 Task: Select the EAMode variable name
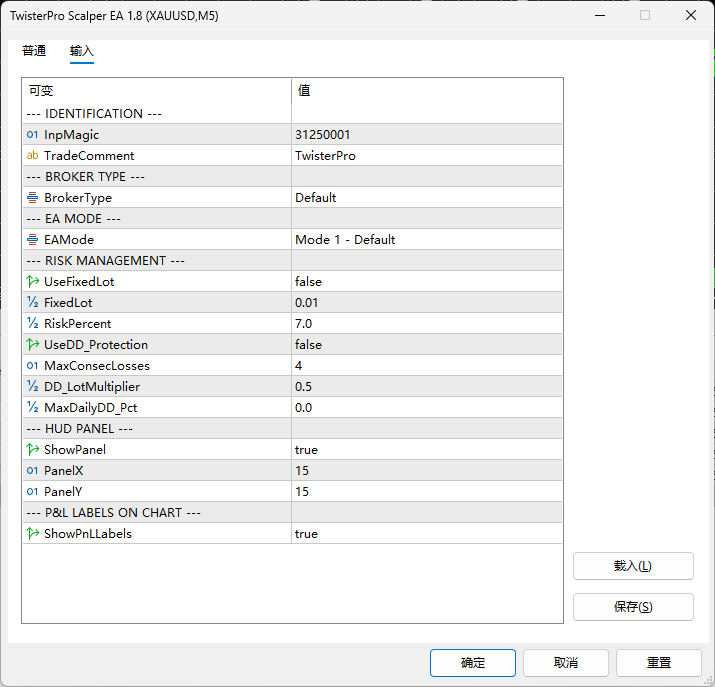click(x=69, y=239)
